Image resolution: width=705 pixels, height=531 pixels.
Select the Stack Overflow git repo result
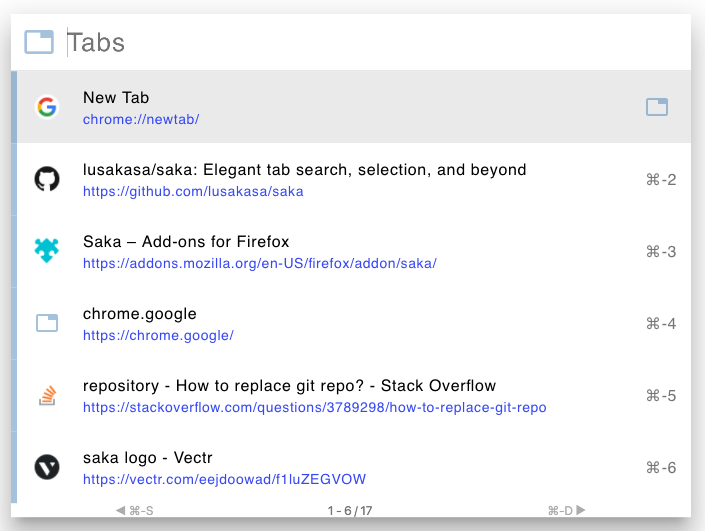tap(351, 395)
